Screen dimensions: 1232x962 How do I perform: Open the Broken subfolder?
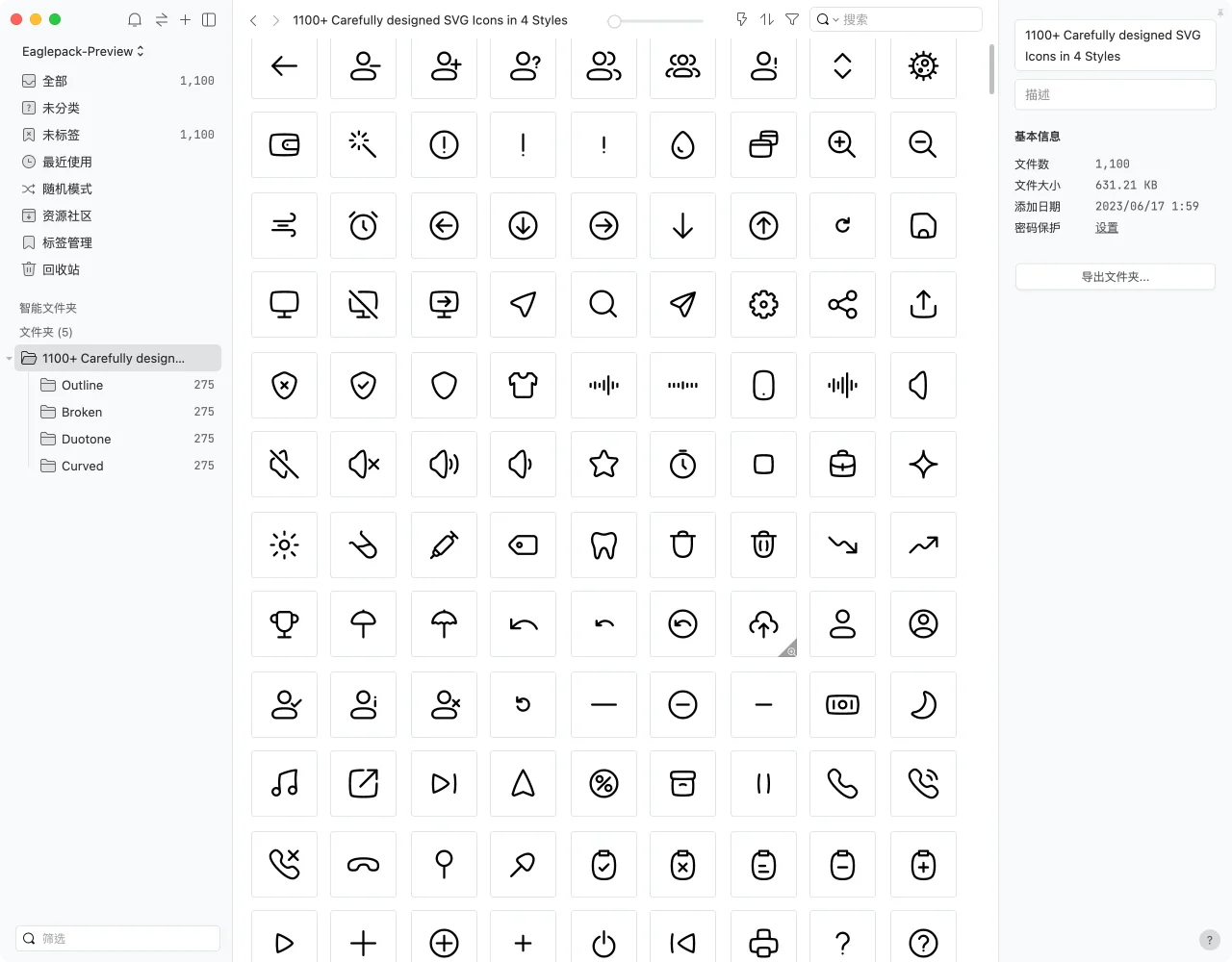(127, 412)
